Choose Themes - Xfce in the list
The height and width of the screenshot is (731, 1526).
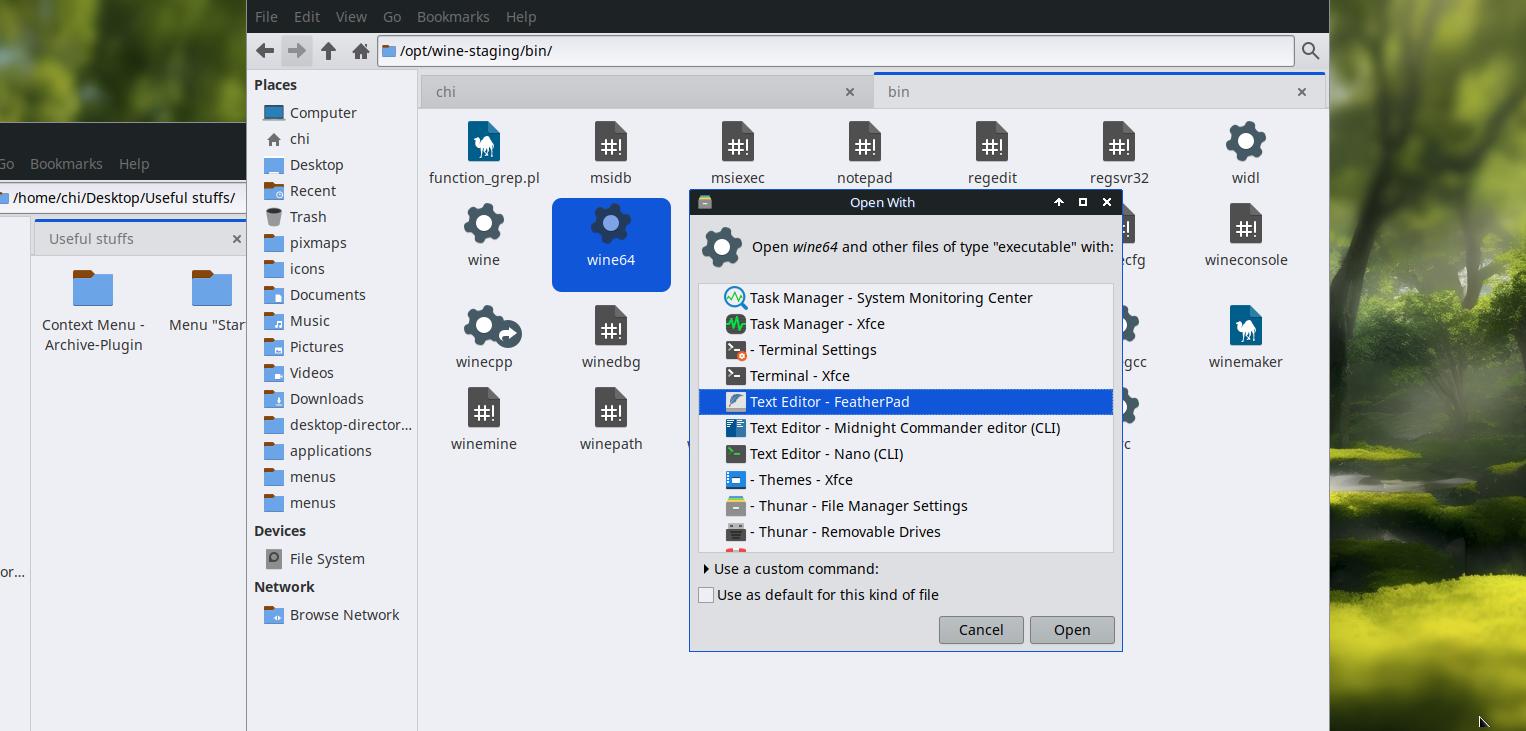(906, 480)
